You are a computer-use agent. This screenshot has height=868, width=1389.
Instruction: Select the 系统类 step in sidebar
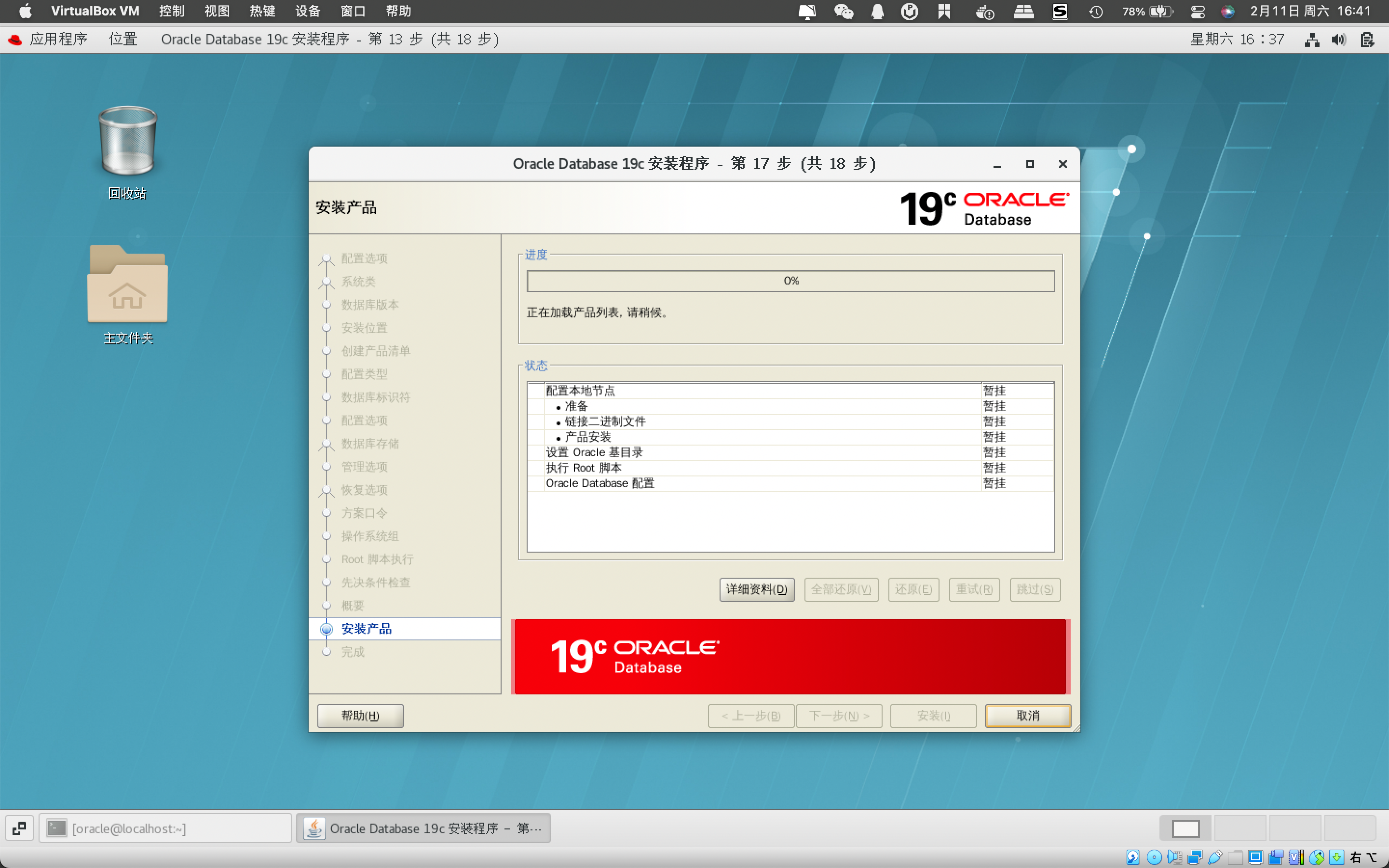click(358, 281)
